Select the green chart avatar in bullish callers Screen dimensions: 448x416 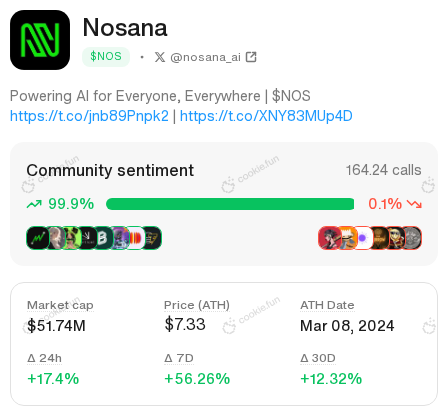38,238
